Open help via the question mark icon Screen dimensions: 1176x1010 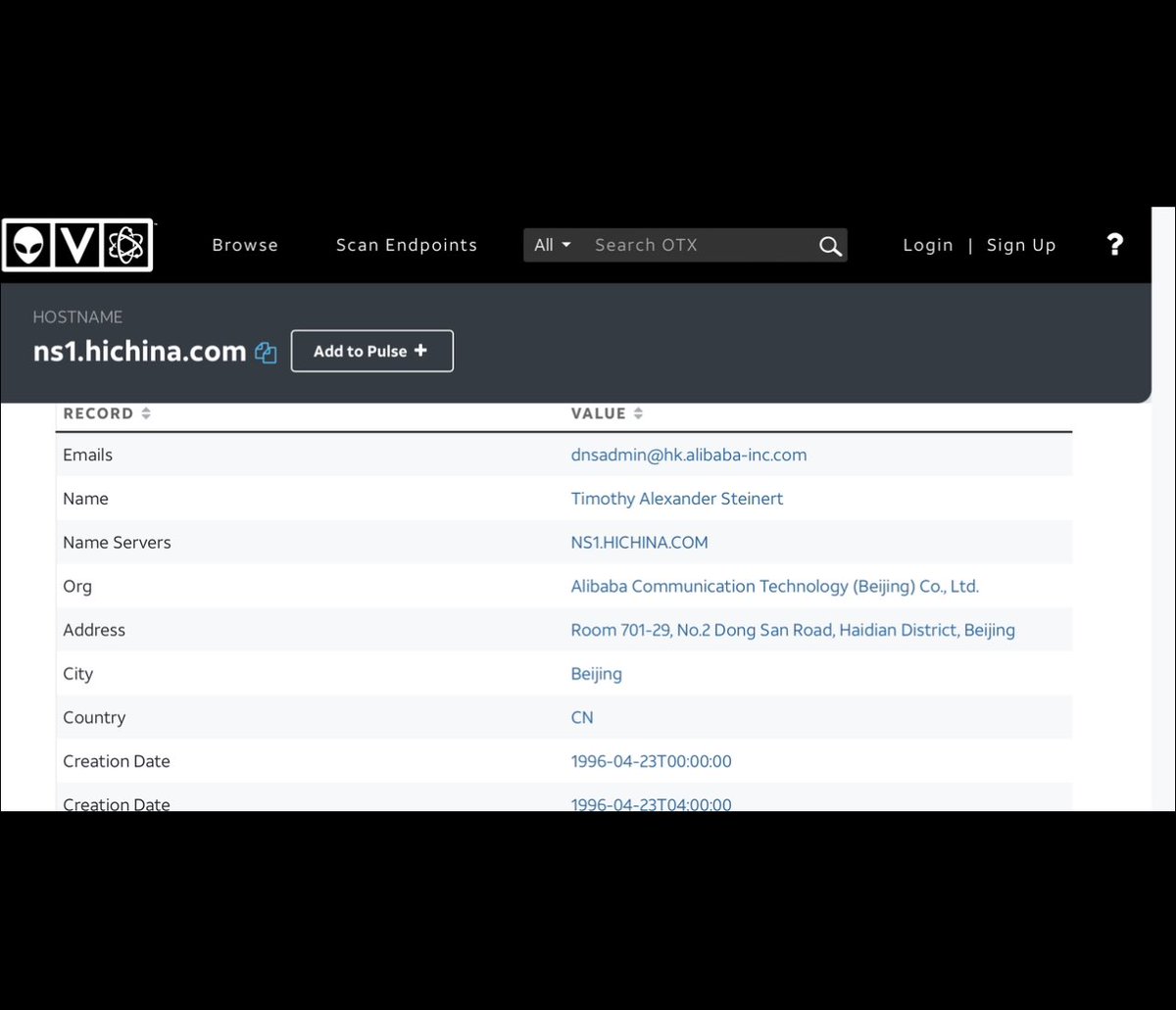(1114, 244)
